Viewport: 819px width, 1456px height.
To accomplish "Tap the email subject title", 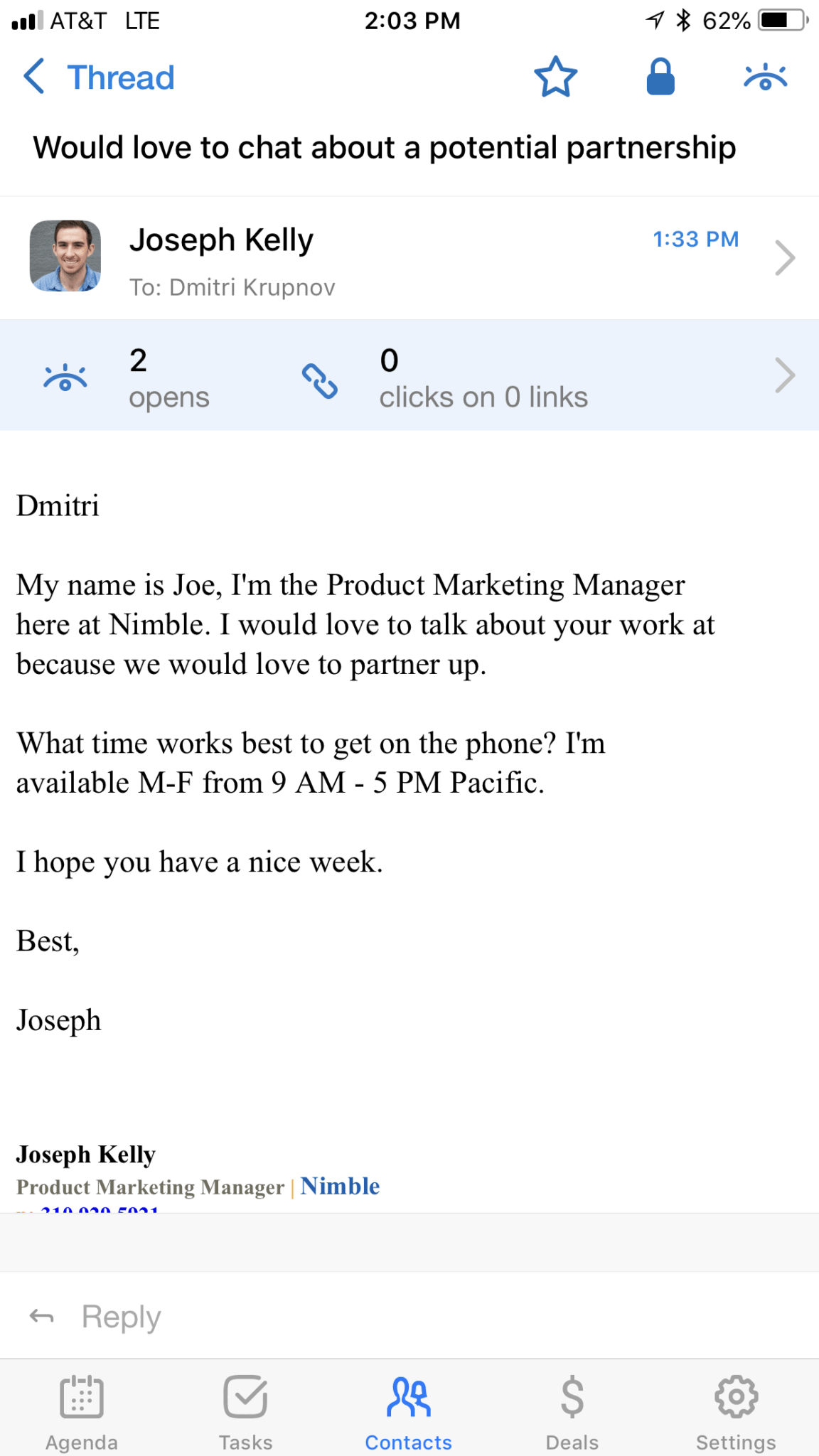I will [384, 148].
